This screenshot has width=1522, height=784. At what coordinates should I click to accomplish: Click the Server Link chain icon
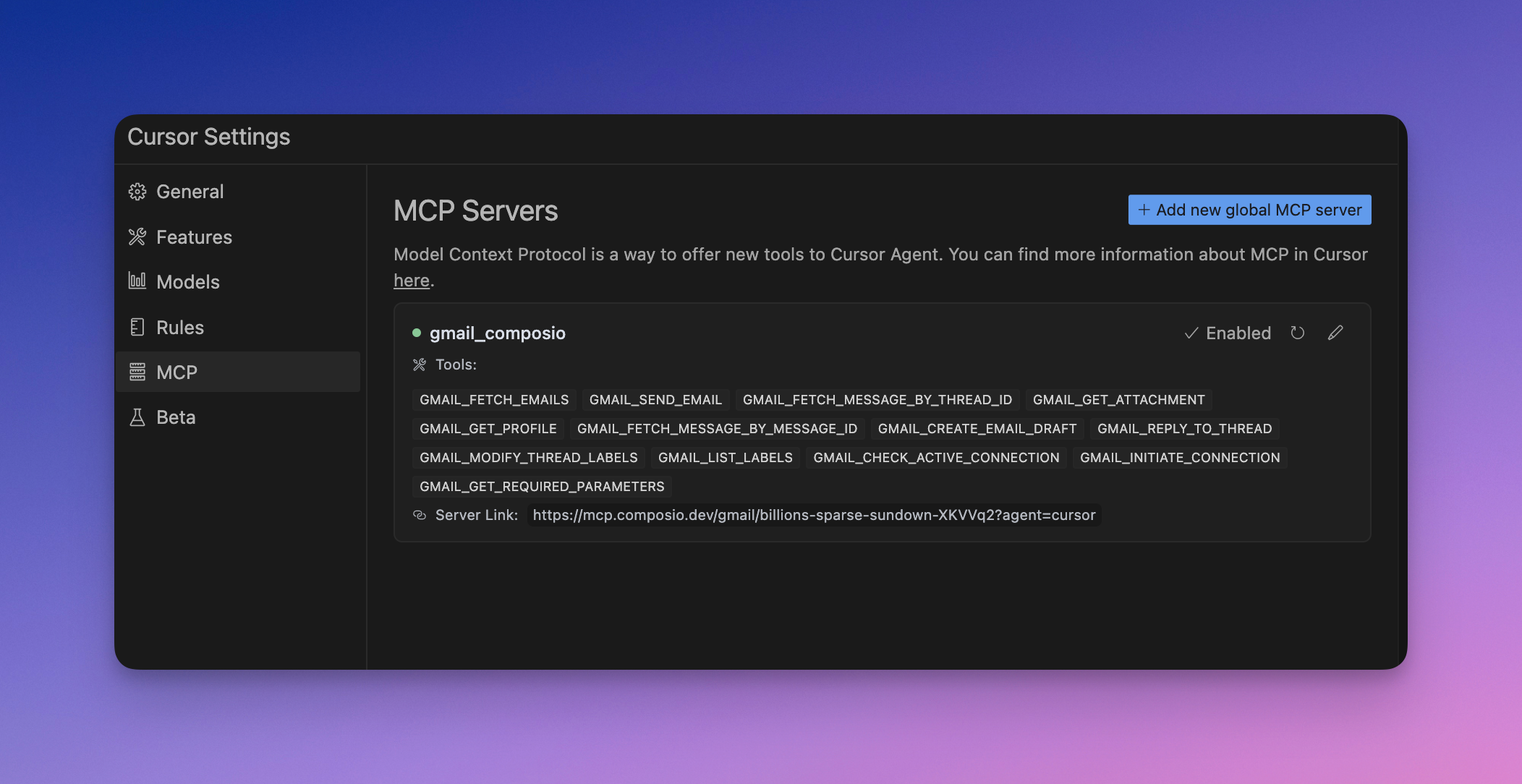coord(420,515)
